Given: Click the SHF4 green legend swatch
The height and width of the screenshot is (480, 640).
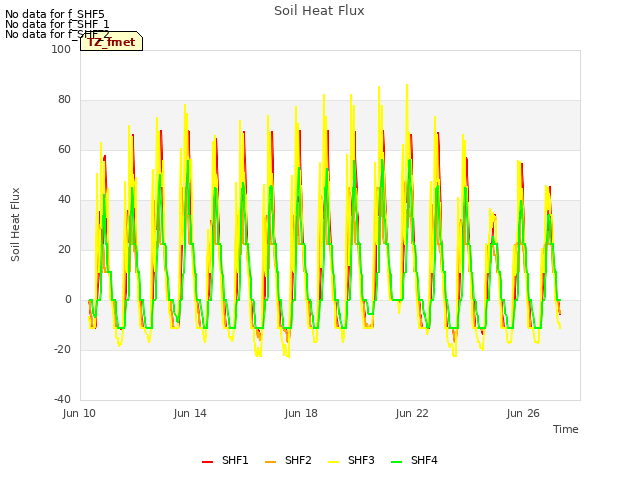Looking at the screenshot, I should pyautogui.click(x=396, y=462).
